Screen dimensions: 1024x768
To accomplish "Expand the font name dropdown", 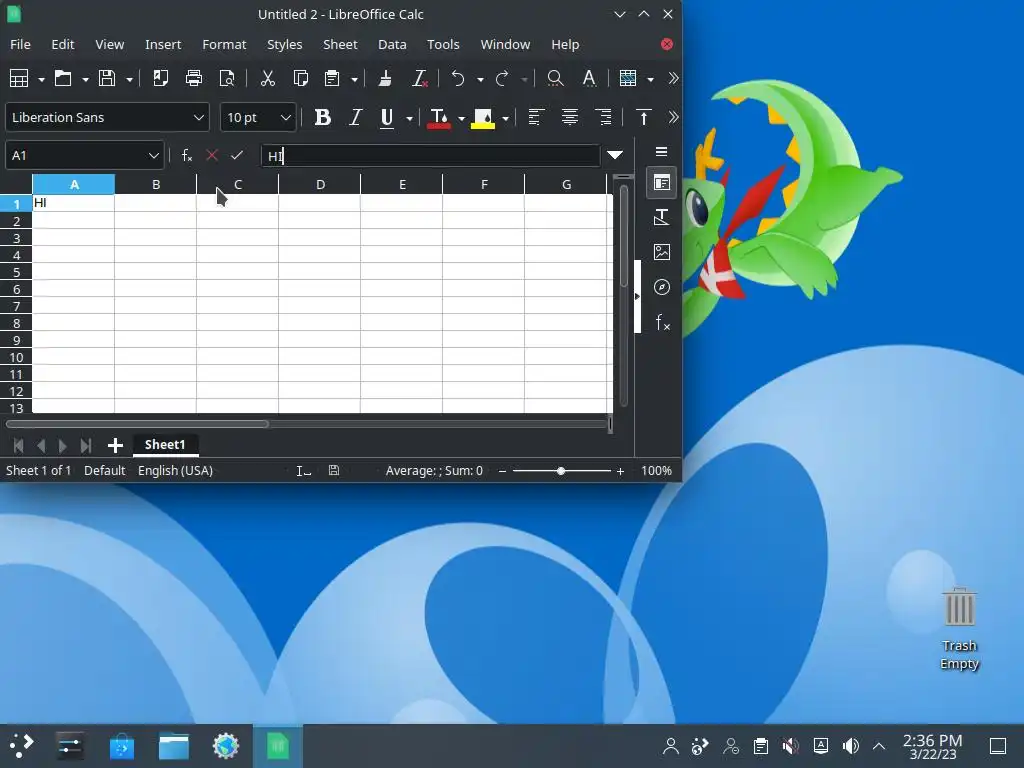I will 199,118.
